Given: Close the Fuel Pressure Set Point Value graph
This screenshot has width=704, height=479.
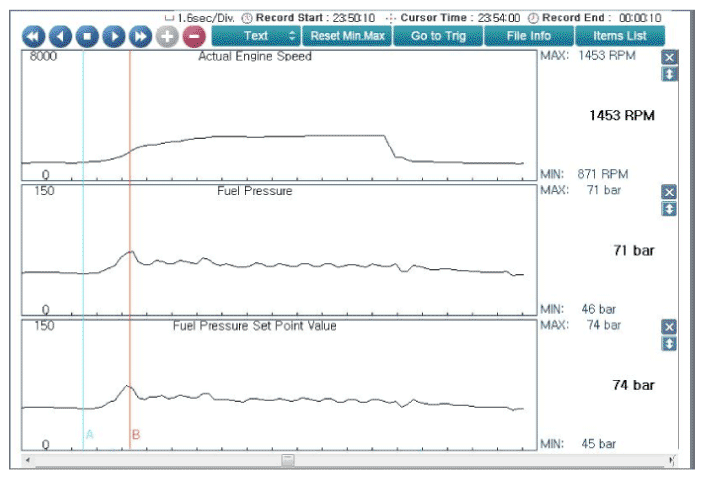Looking at the screenshot, I should [x=670, y=327].
